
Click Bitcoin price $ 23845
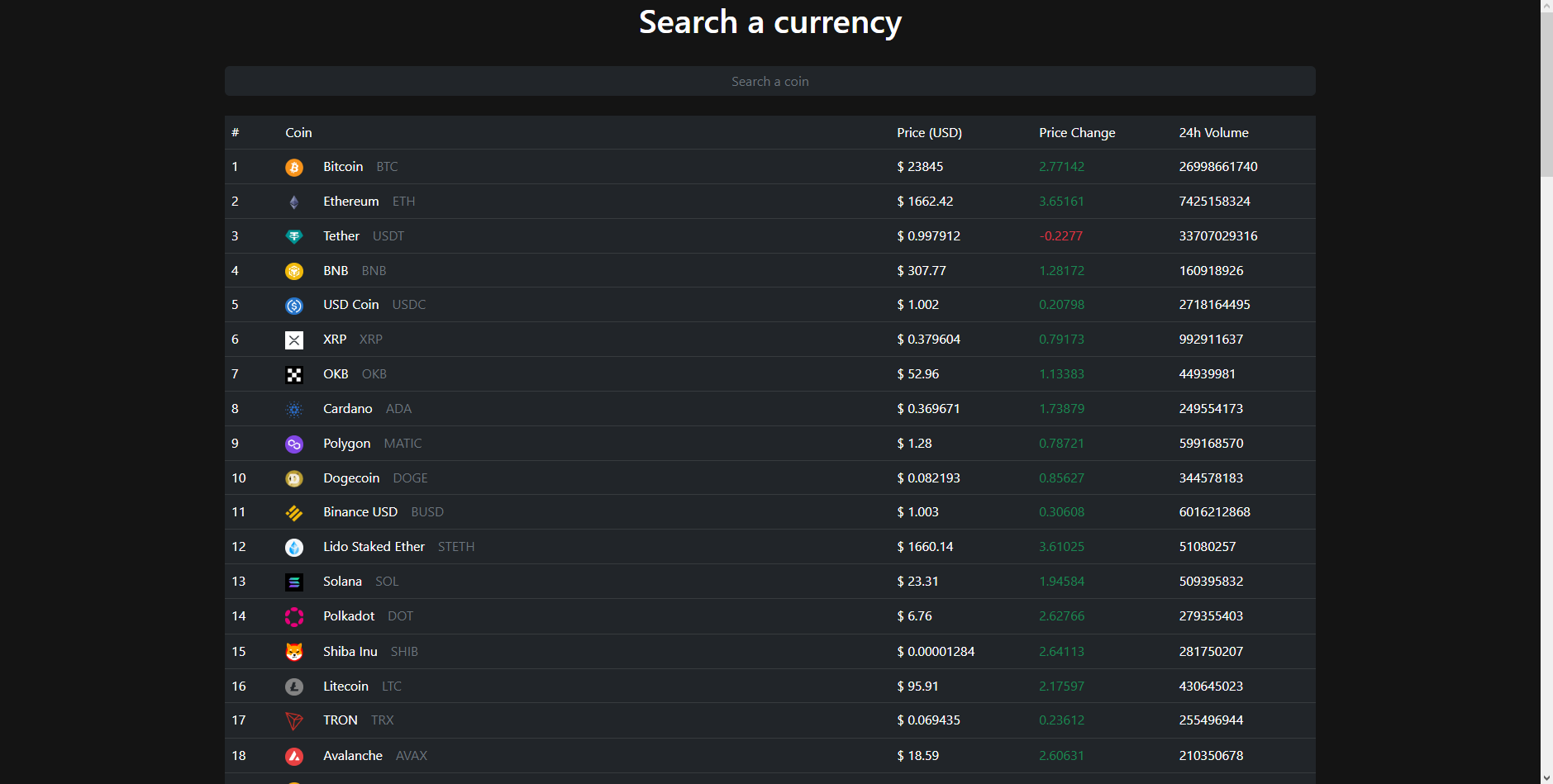tap(920, 167)
